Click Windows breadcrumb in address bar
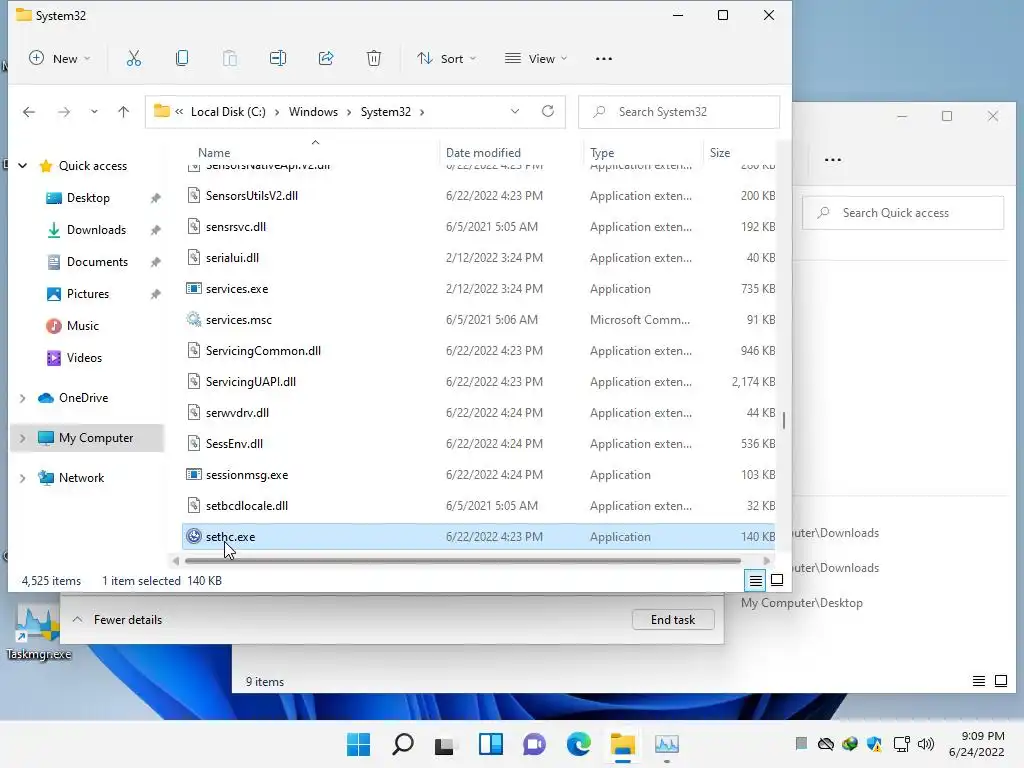1024x768 pixels. (x=313, y=112)
